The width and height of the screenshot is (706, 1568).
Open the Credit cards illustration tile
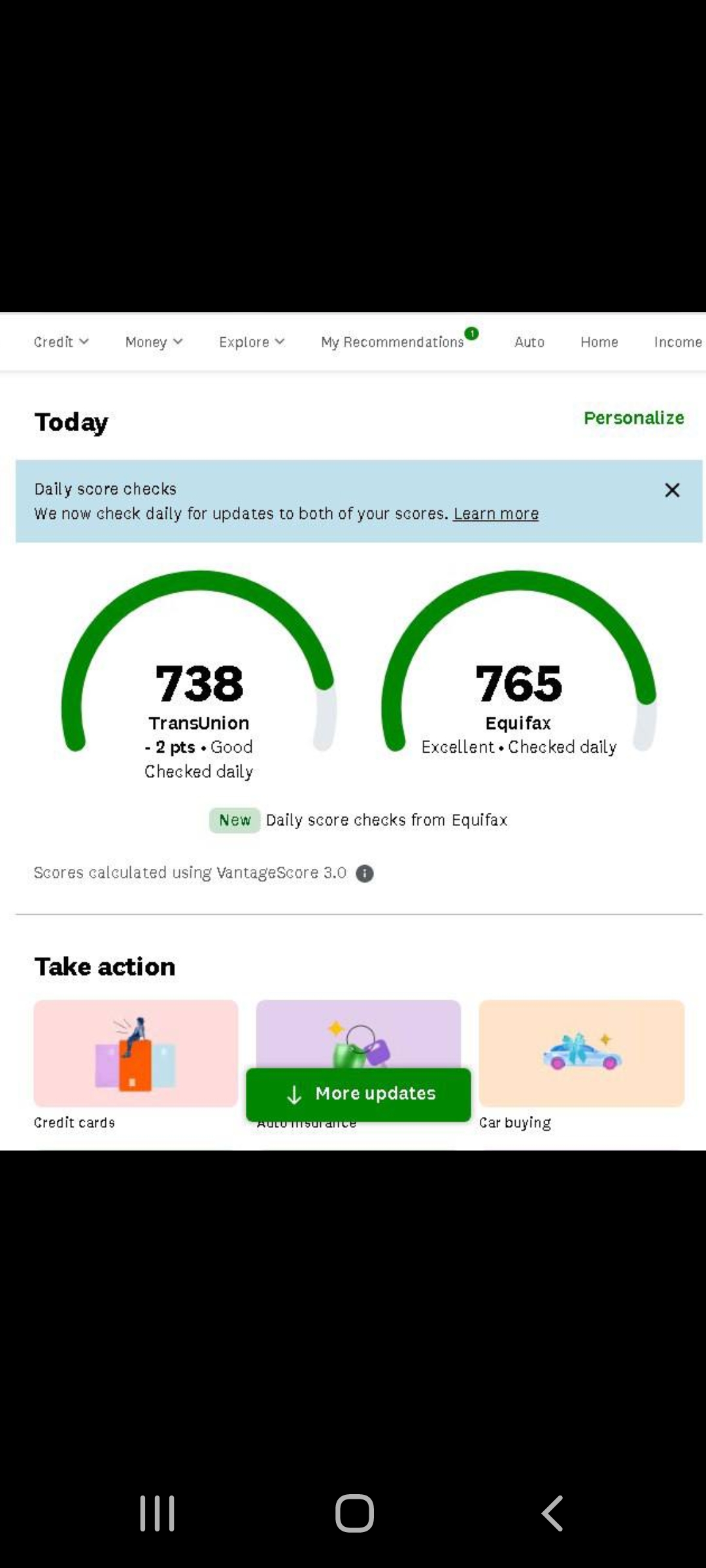pyautogui.click(x=136, y=1053)
